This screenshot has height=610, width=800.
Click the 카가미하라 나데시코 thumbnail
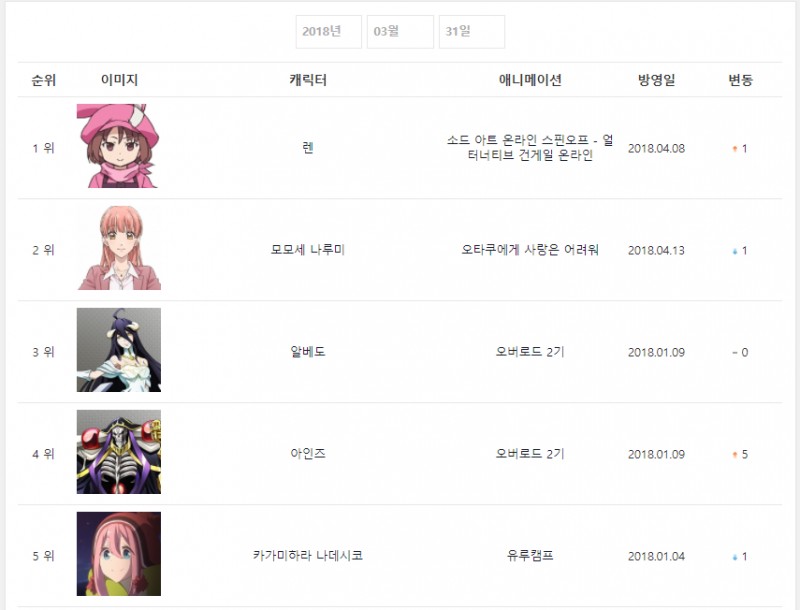click(x=118, y=554)
